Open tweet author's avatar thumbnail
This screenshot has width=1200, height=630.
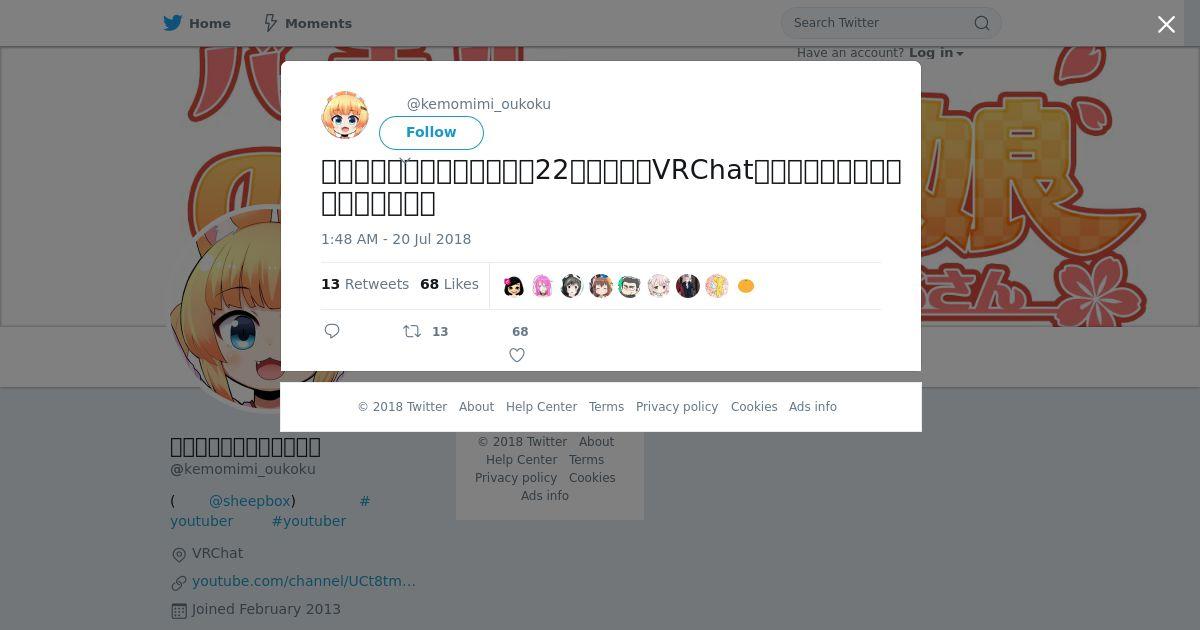(x=345, y=115)
